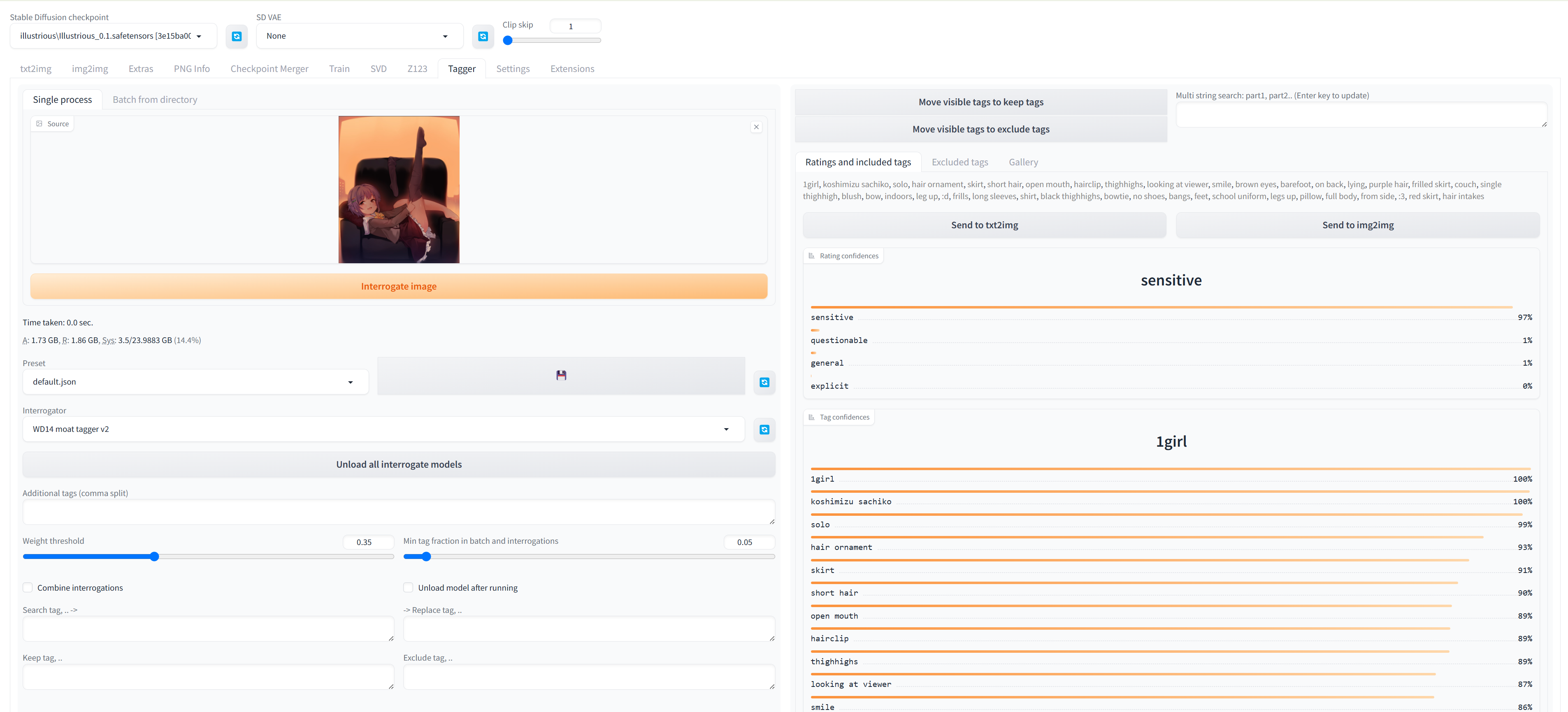Image resolution: width=1568 pixels, height=712 pixels.
Task: Click the sensitive rating confidence row
Action: [1171, 314]
